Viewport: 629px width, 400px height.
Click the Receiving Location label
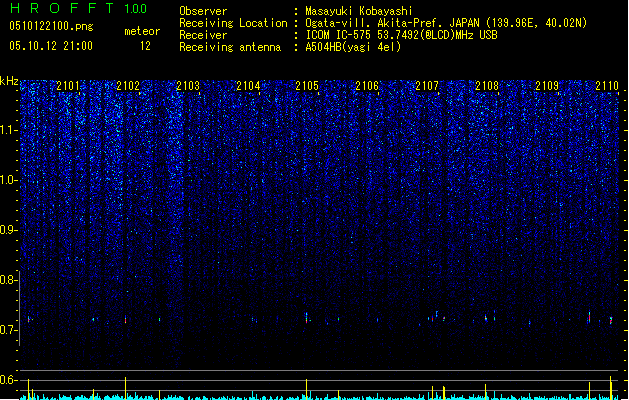(x=233, y=23)
